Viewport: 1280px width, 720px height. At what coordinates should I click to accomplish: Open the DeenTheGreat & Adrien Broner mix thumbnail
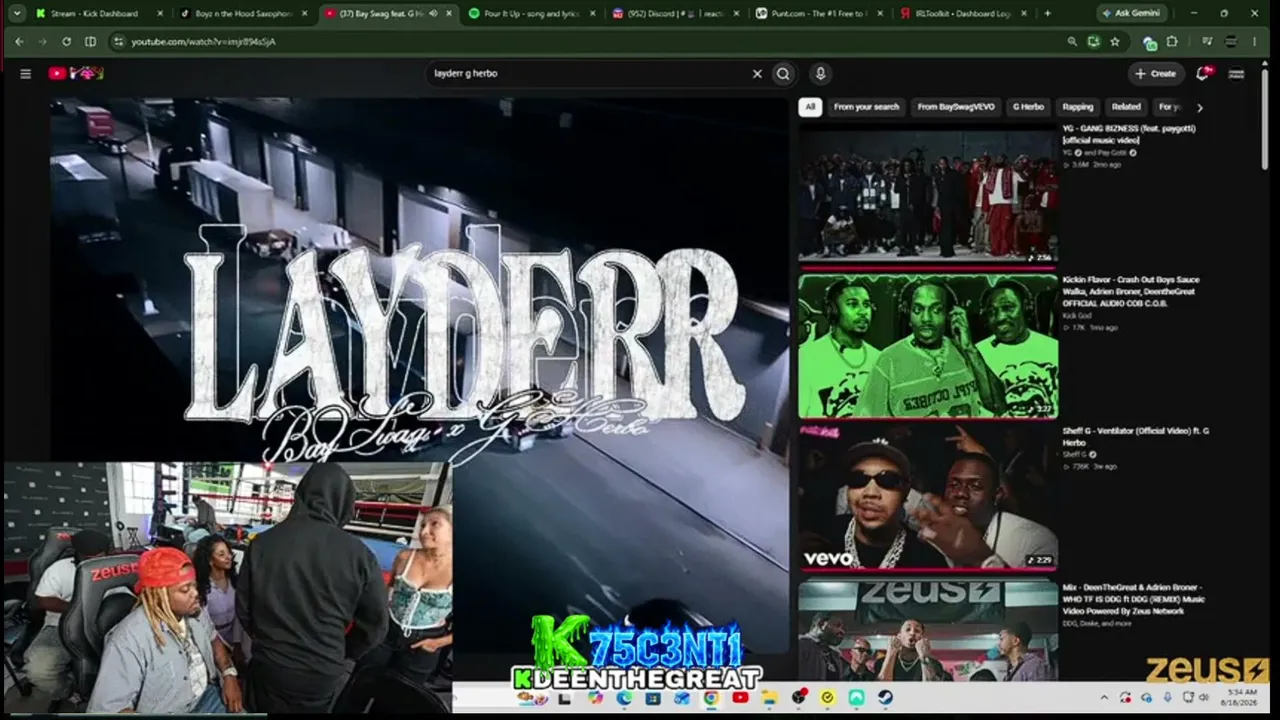point(928,631)
